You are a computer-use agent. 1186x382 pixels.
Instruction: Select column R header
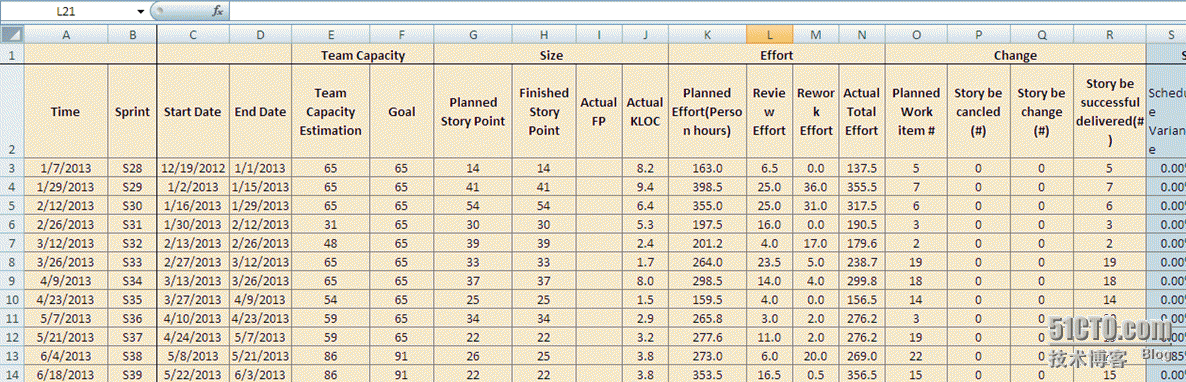coord(1109,35)
